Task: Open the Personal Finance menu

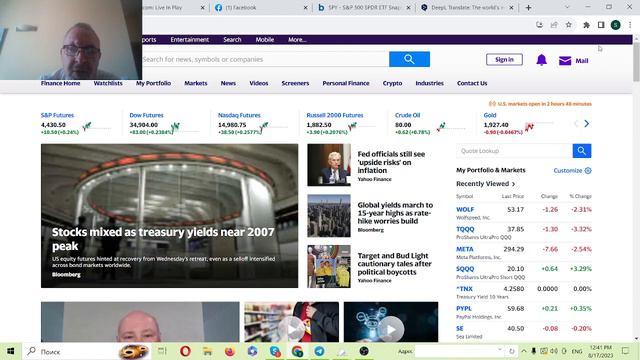Action: pyautogui.click(x=346, y=83)
